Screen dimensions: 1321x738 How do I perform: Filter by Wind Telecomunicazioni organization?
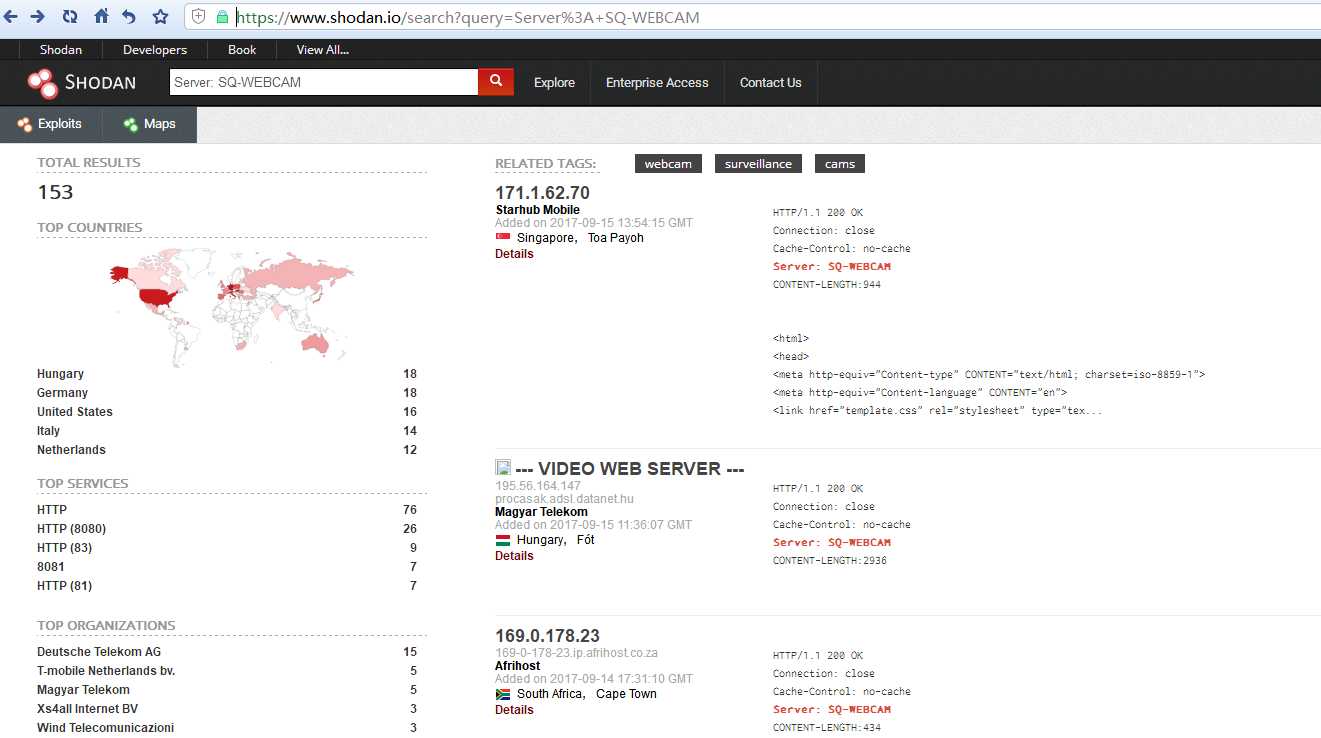(227, 728)
